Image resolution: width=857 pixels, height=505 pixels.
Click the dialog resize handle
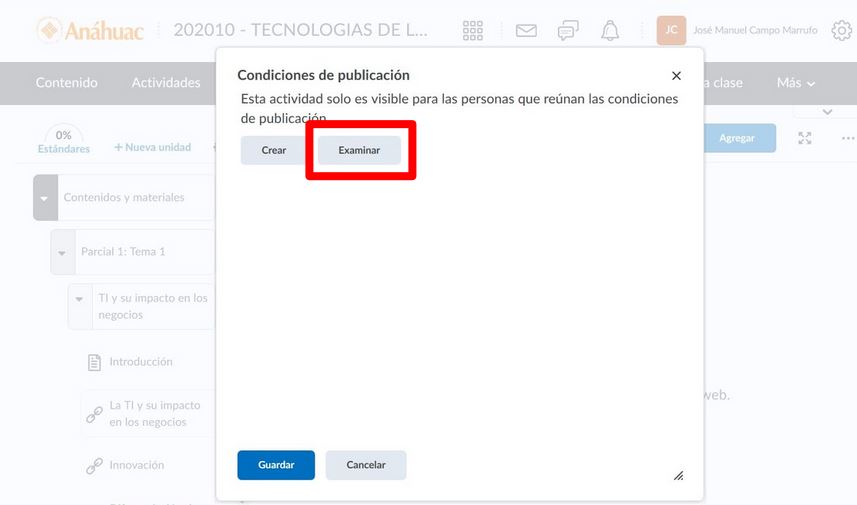coord(678,476)
